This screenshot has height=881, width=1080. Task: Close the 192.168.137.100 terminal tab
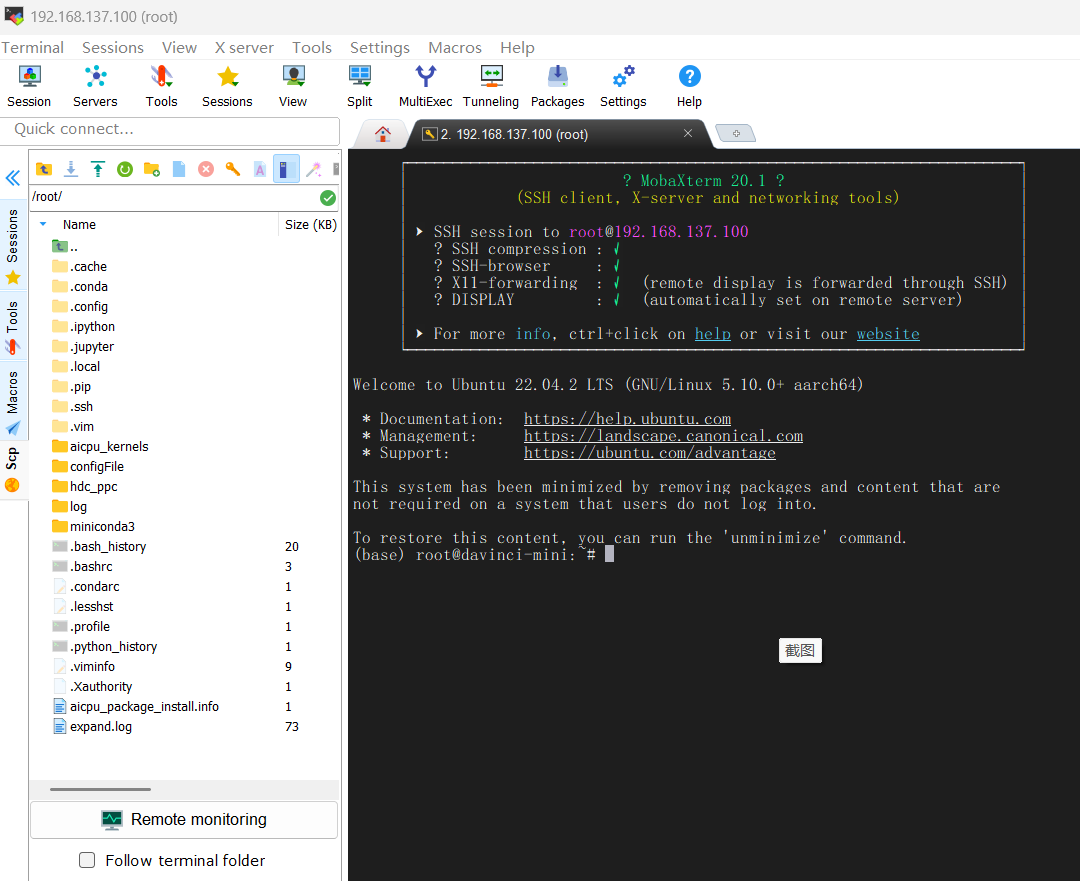coord(687,133)
